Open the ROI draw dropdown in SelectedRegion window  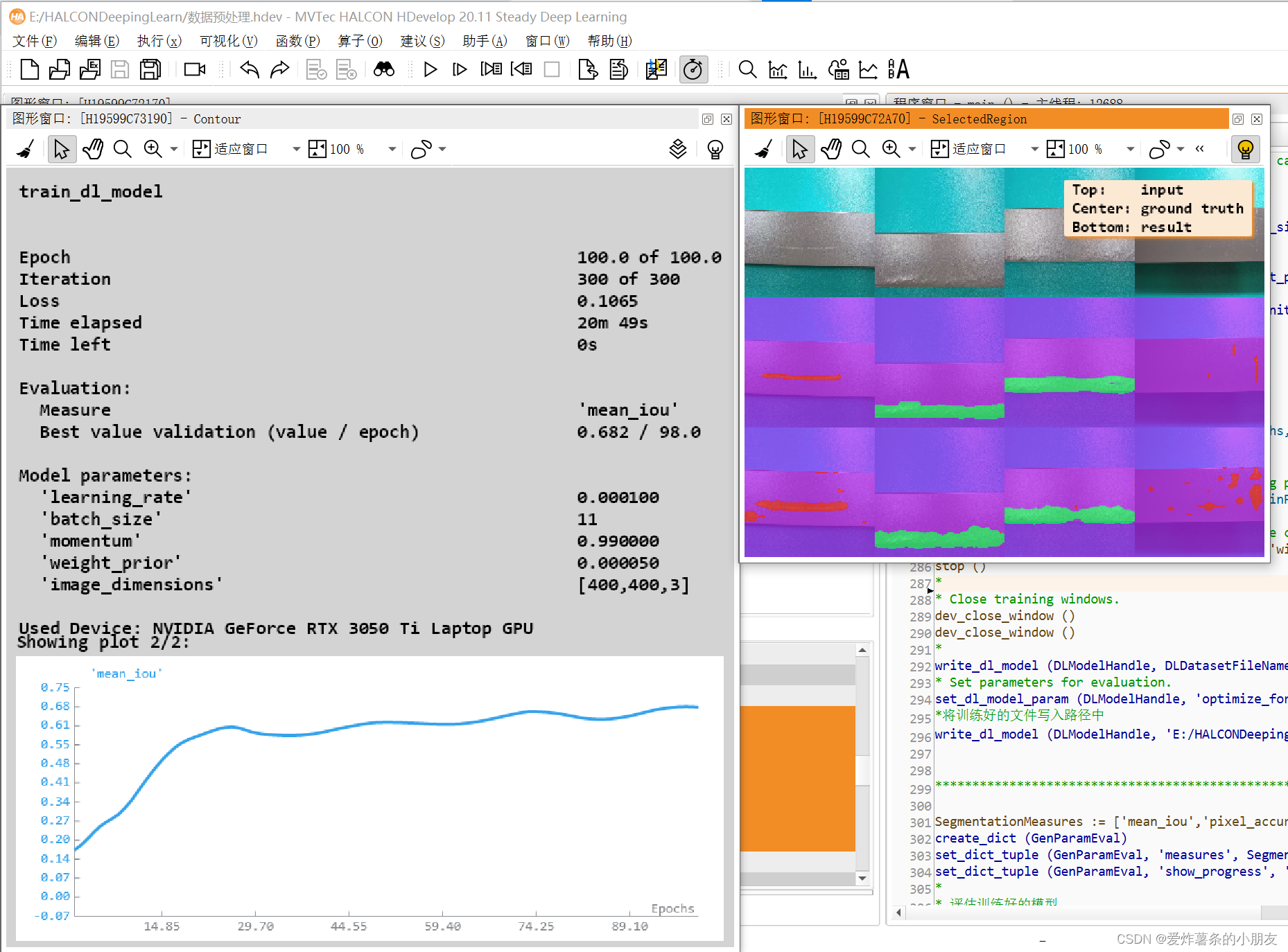[1181, 149]
